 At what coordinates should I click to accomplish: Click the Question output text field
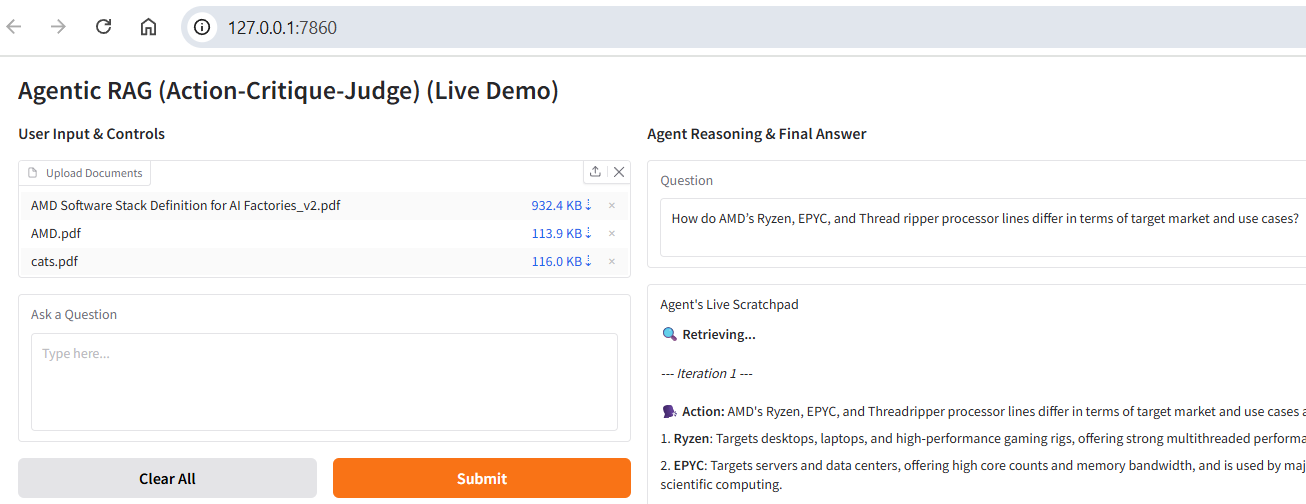(x=984, y=219)
